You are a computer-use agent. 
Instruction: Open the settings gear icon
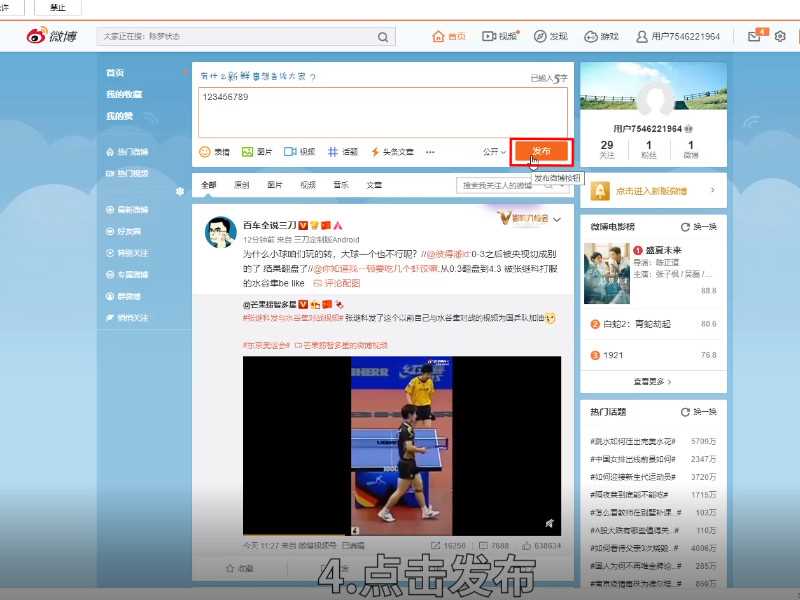point(781,35)
